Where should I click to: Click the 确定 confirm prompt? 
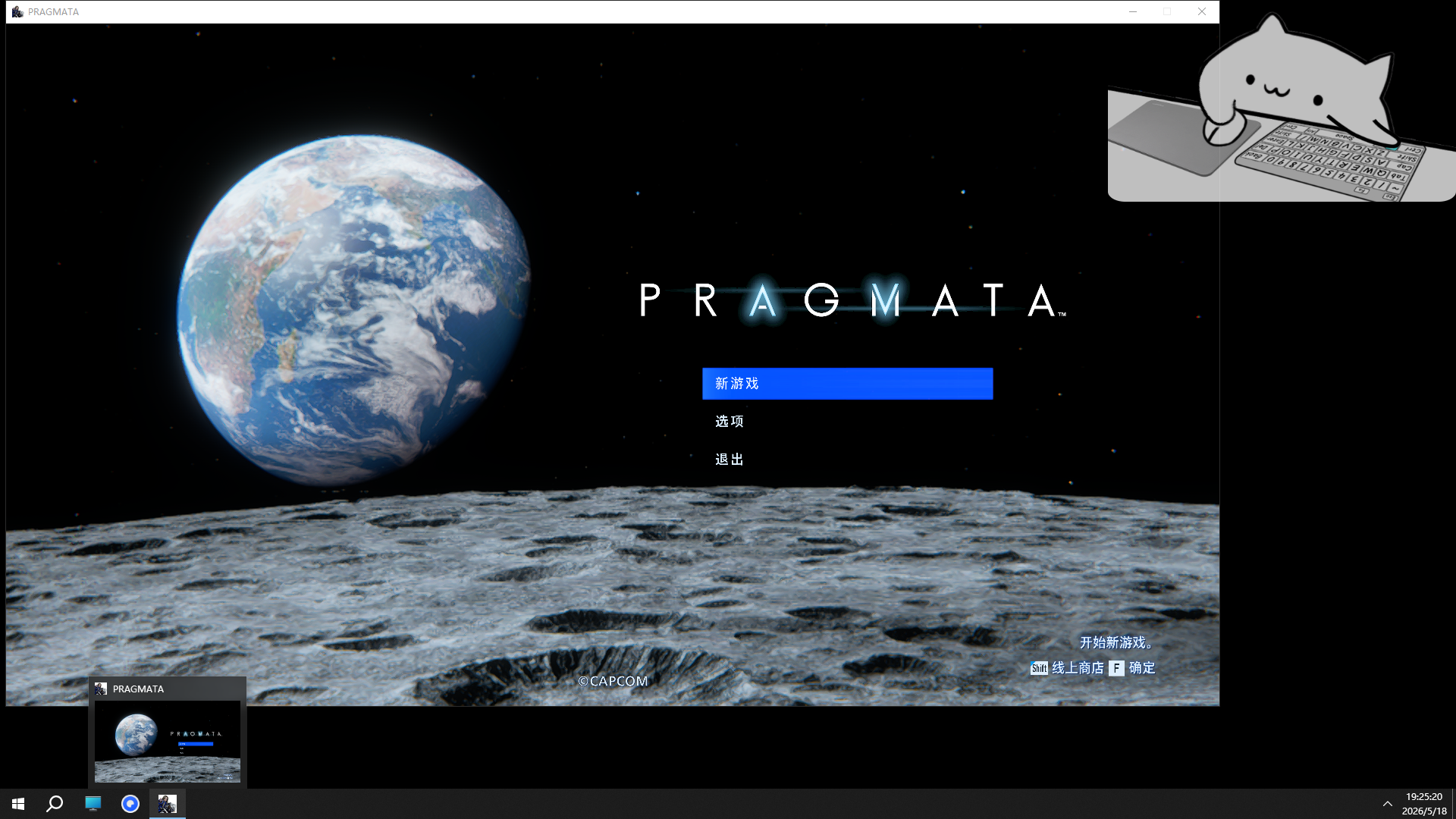click(x=1142, y=668)
